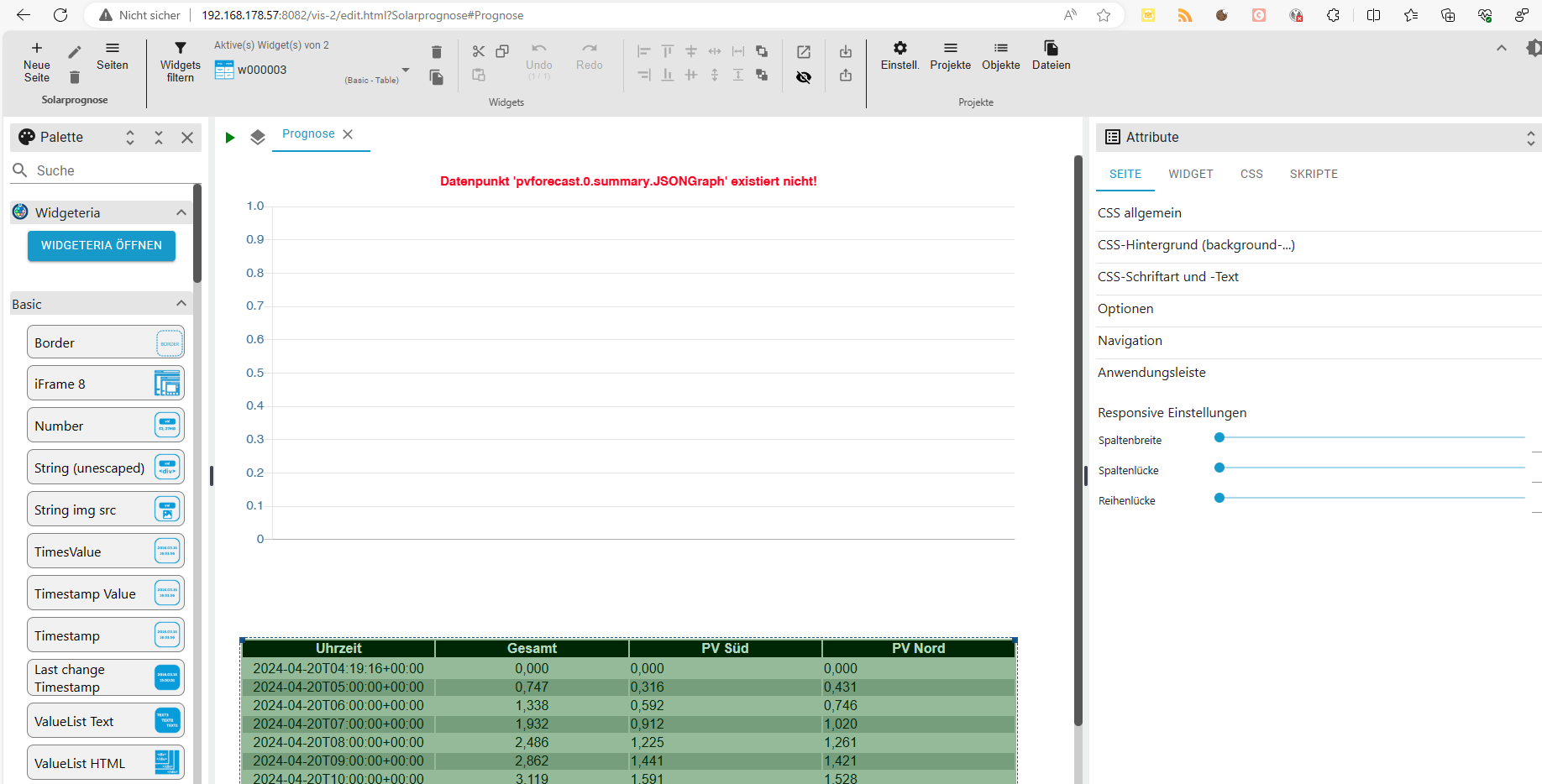This screenshot has height=784, width=1542.
Task: Toggle Attribute panel expand arrows
Action: point(1531,138)
